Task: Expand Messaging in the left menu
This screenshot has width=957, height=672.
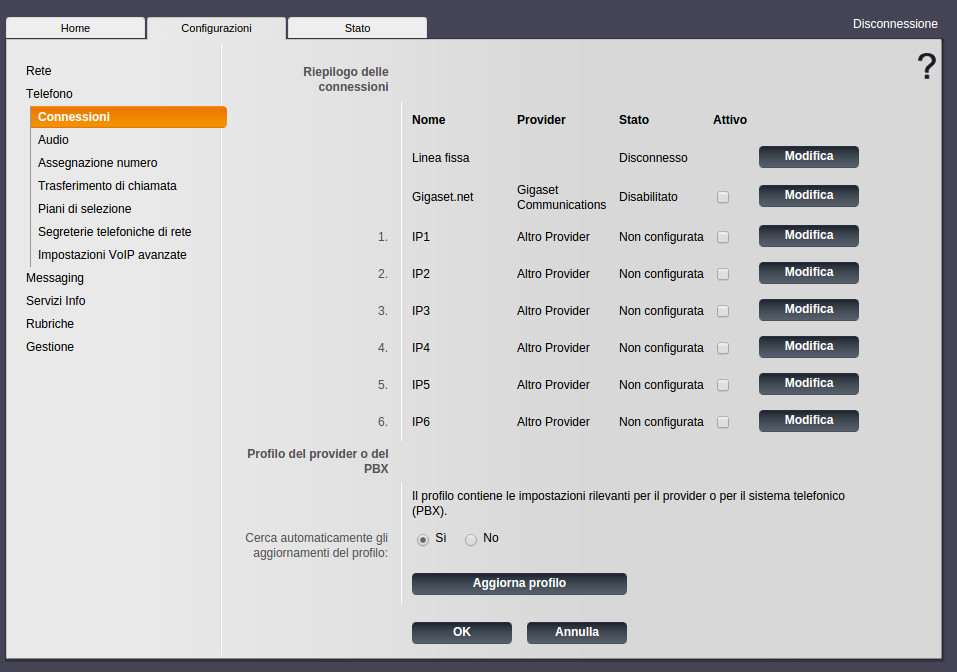Action: pos(55,278)
